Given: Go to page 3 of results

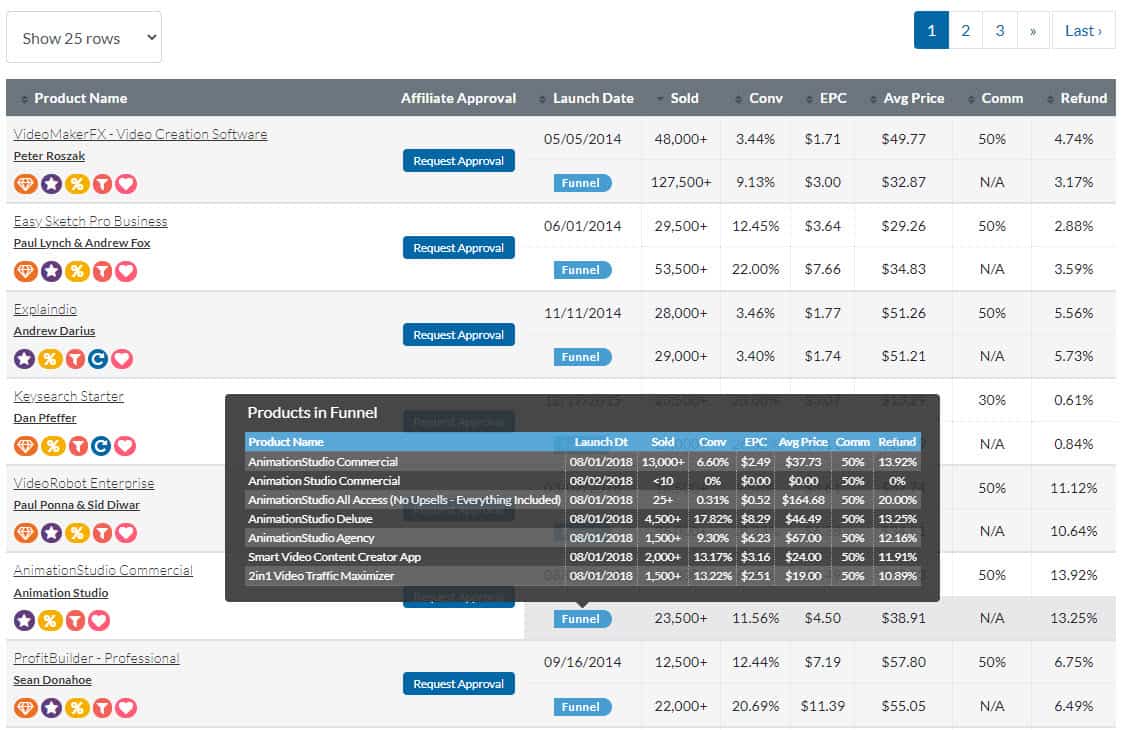Looking at the screenshot, I should click(x=1000, y=30).
